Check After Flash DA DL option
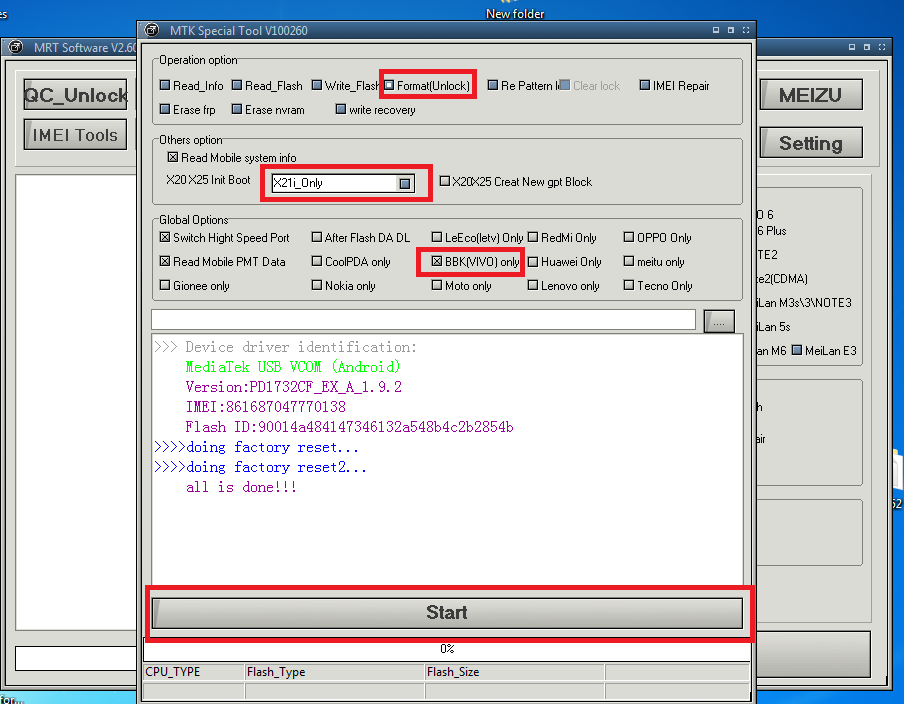The width and height of the screenshot is (904, 704). 317,237
